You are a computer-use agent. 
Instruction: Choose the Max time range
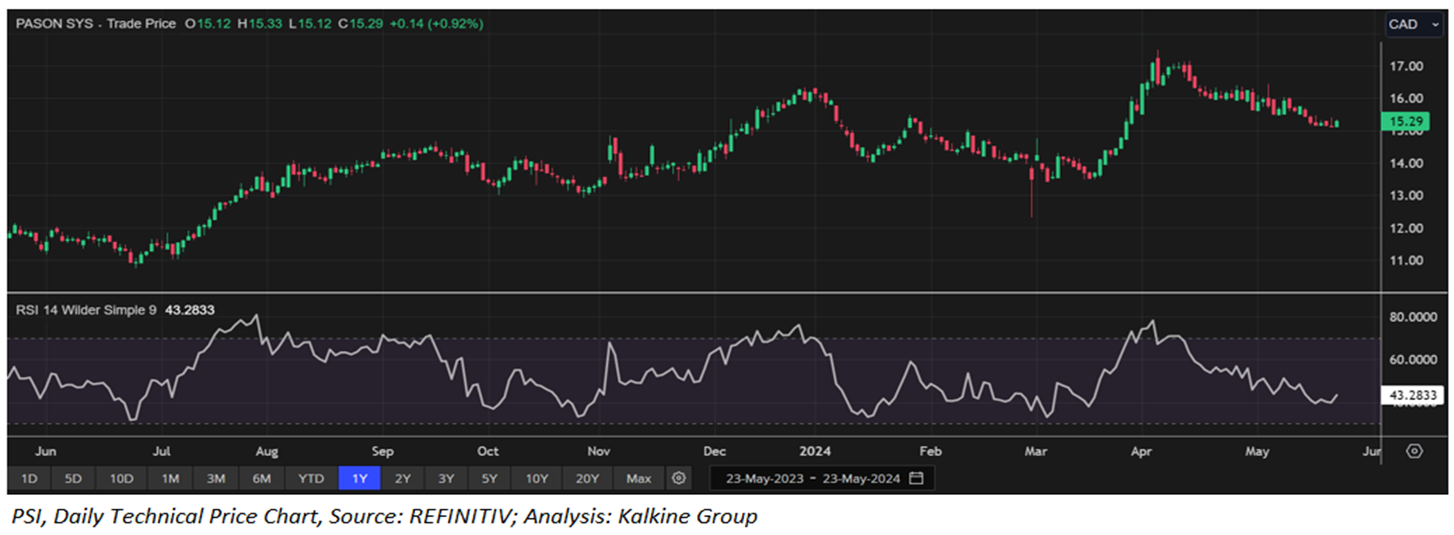point(639,479)
